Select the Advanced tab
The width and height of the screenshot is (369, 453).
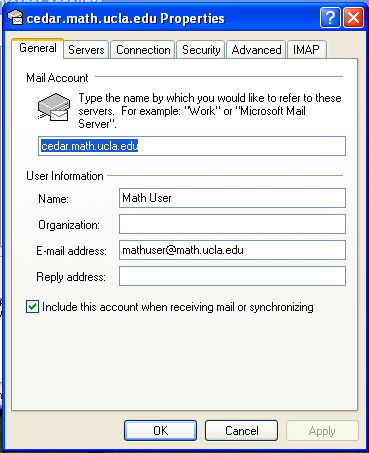pos(256,50)
